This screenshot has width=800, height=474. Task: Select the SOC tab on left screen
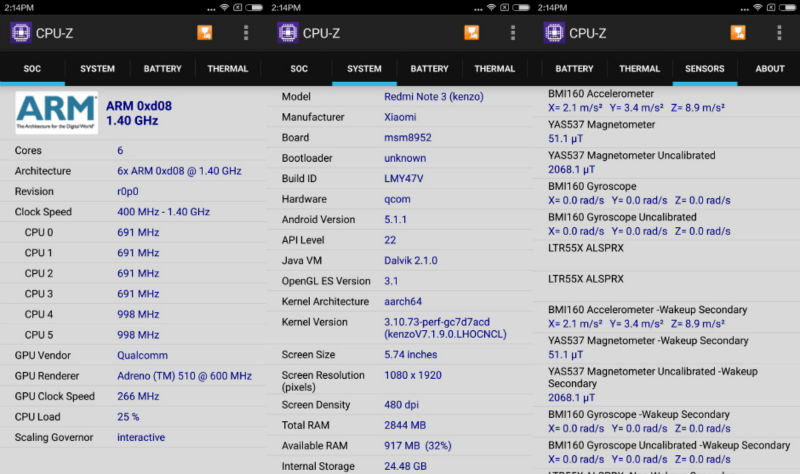pyautogui.click(x=32, y=69)
